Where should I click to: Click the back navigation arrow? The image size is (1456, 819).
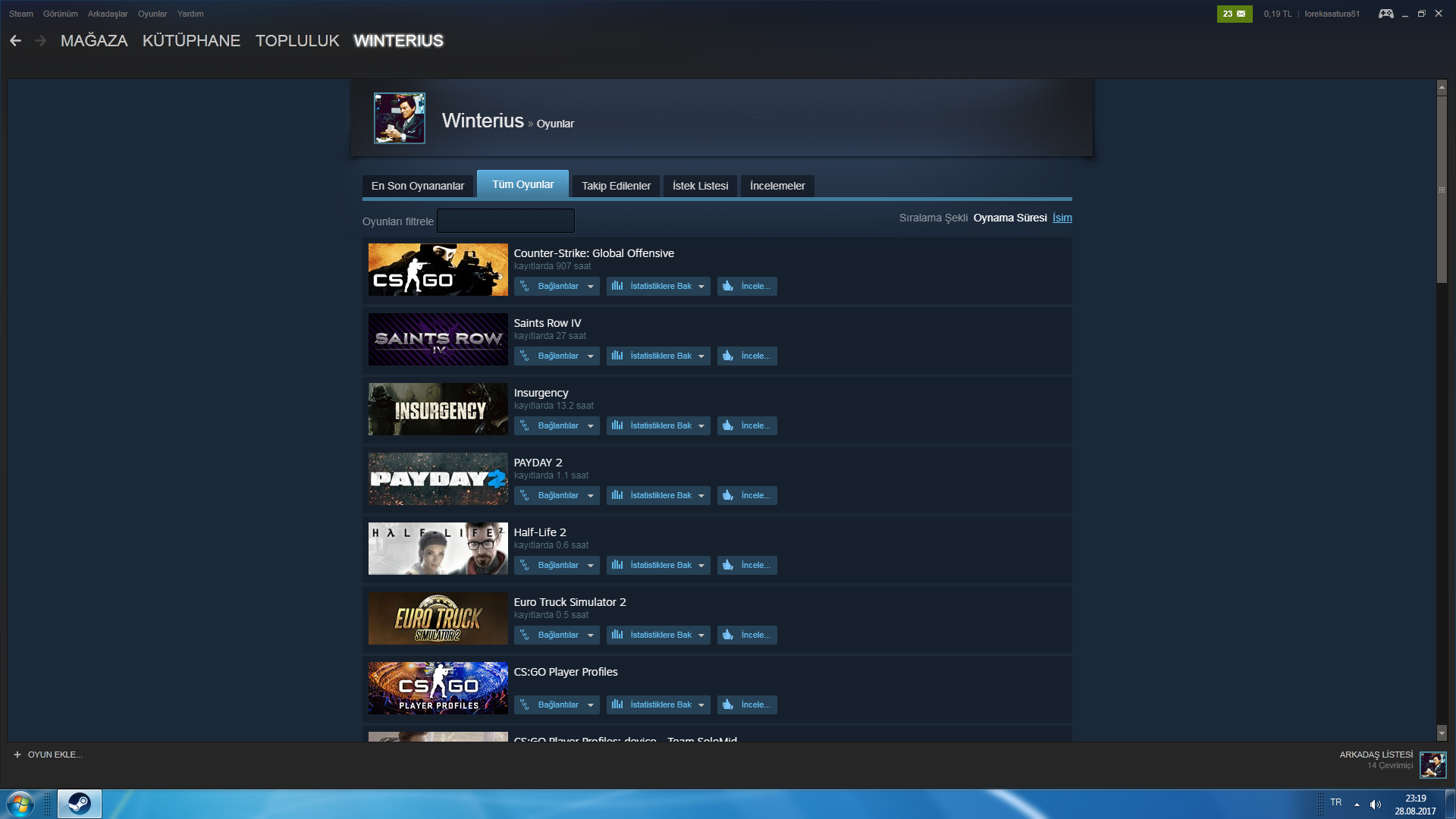click(15, 41)
